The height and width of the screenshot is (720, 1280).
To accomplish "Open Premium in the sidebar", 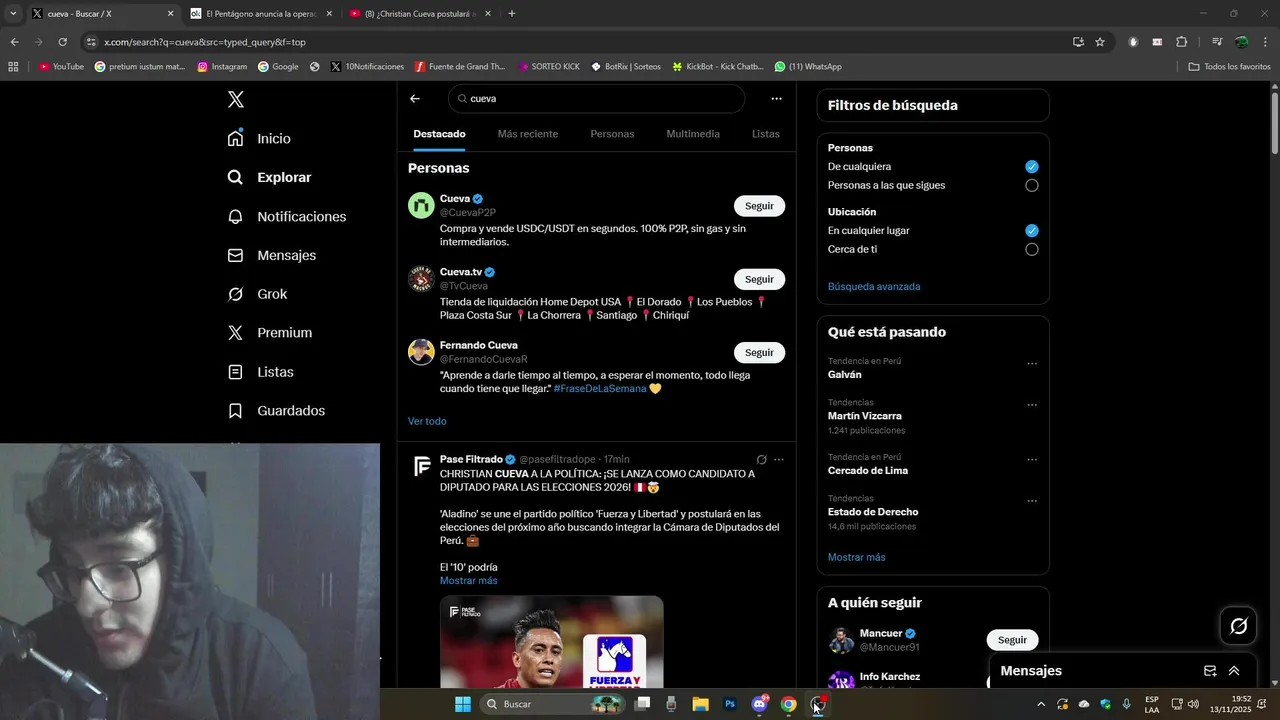I will click(x=269, y=333).
